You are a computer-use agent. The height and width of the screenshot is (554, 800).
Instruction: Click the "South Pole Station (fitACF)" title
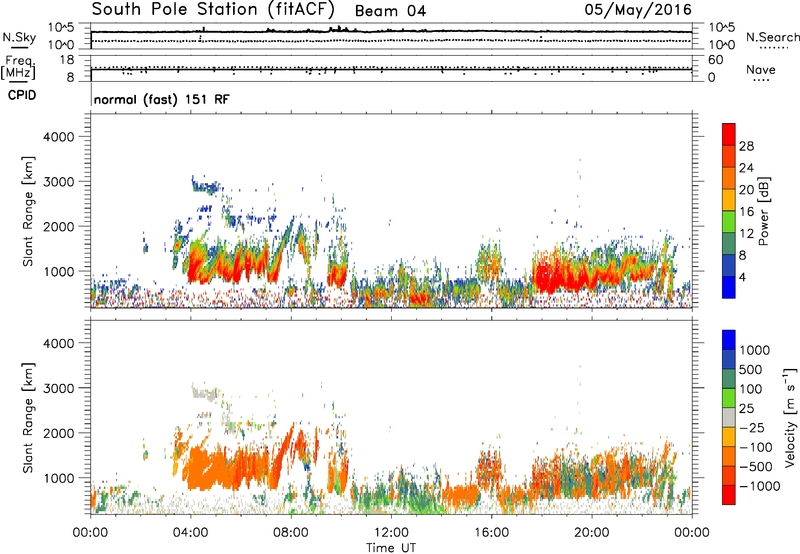click(x=213, y=9)
